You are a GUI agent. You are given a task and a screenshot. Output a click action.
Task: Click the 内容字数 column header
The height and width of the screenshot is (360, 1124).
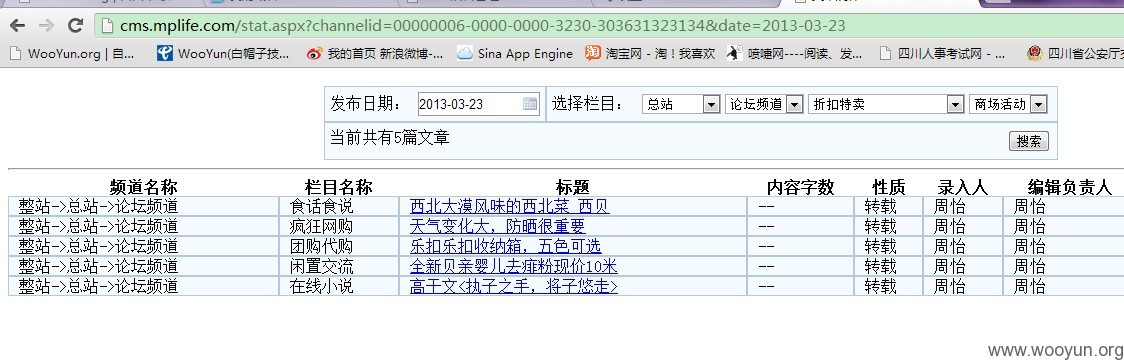pyautogui.click(x=801, y=187)
